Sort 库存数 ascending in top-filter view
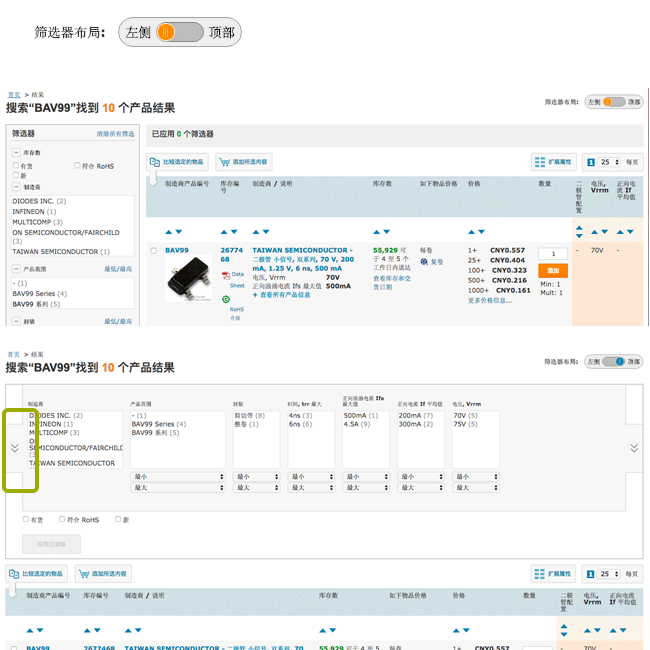The width and height of the screenshot is (650, 650). point(323,630)
